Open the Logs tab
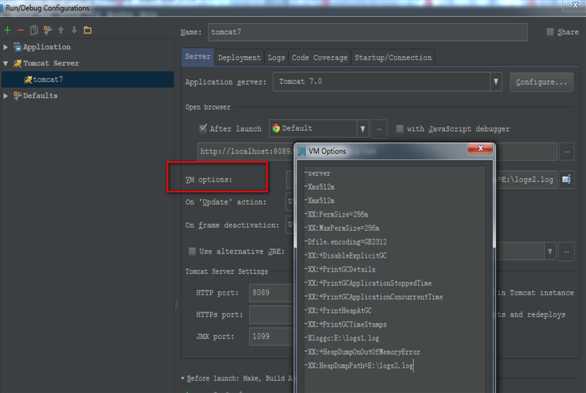Image resolution: width=586 pixels, height=393 pixels. [276, 58]
